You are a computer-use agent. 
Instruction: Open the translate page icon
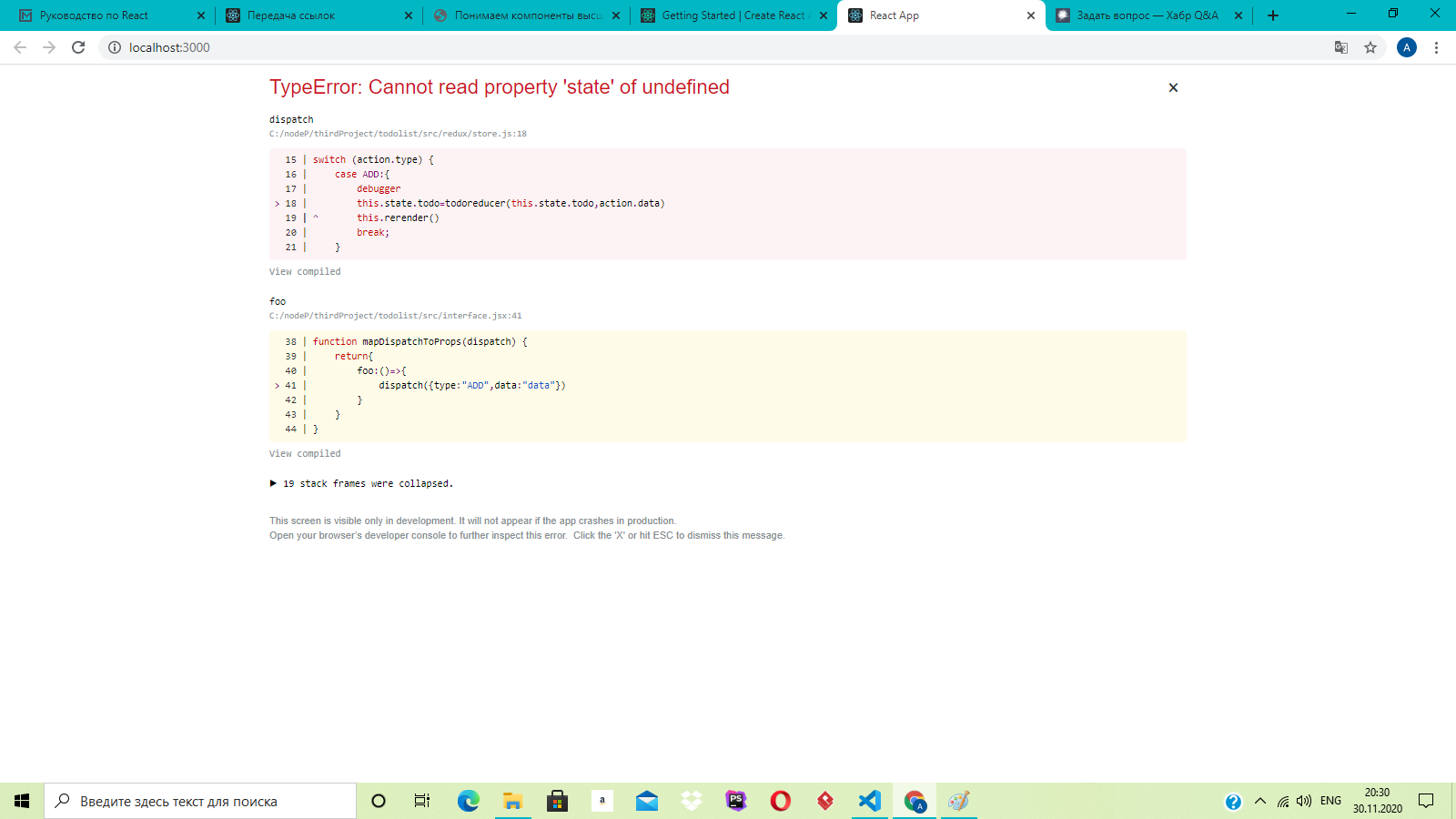(1341, 47)
